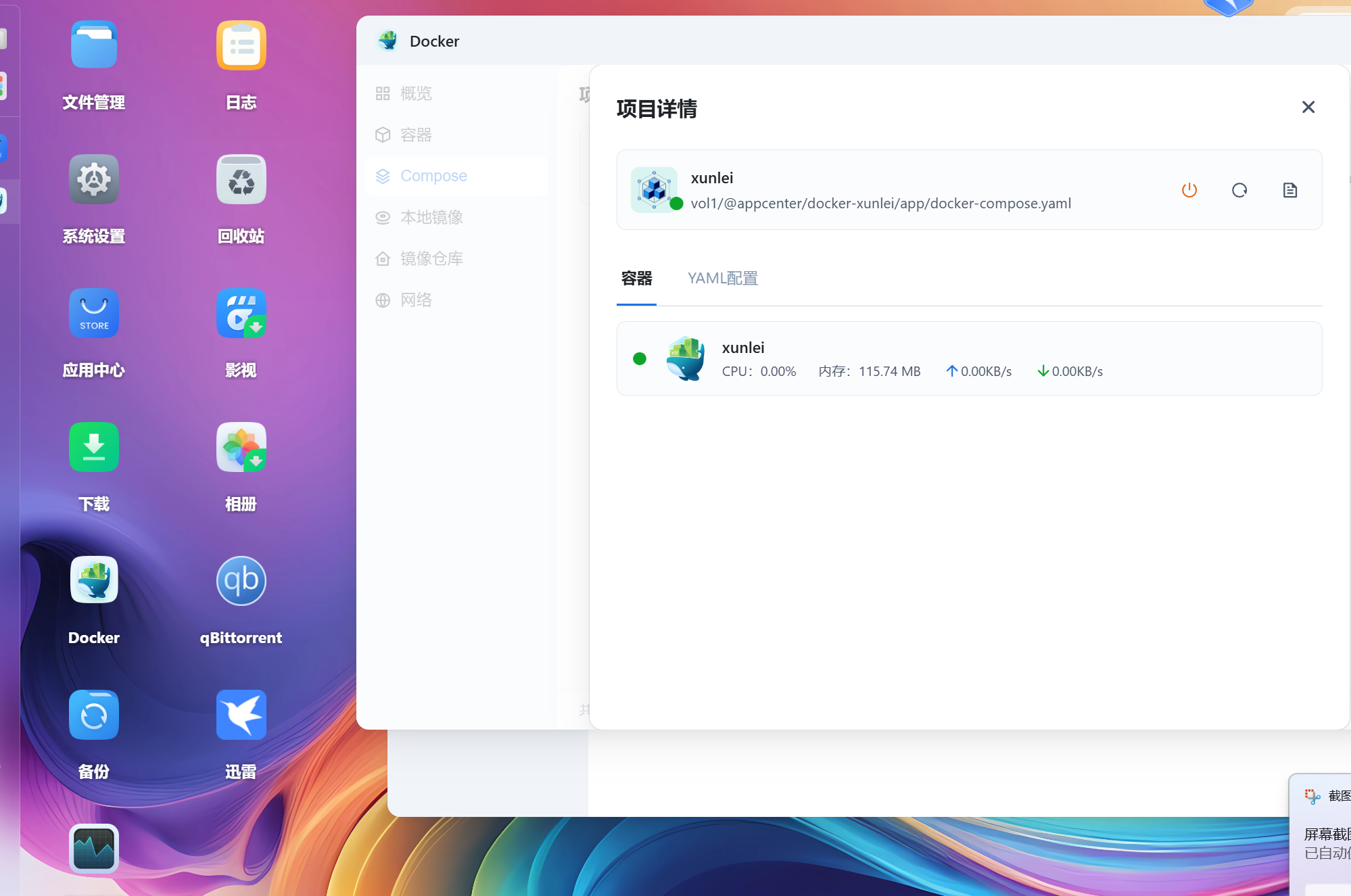The width and height of the screenshot is (1351, 896).
Task: Launch the Docker desktop icon
Action: 94,581
